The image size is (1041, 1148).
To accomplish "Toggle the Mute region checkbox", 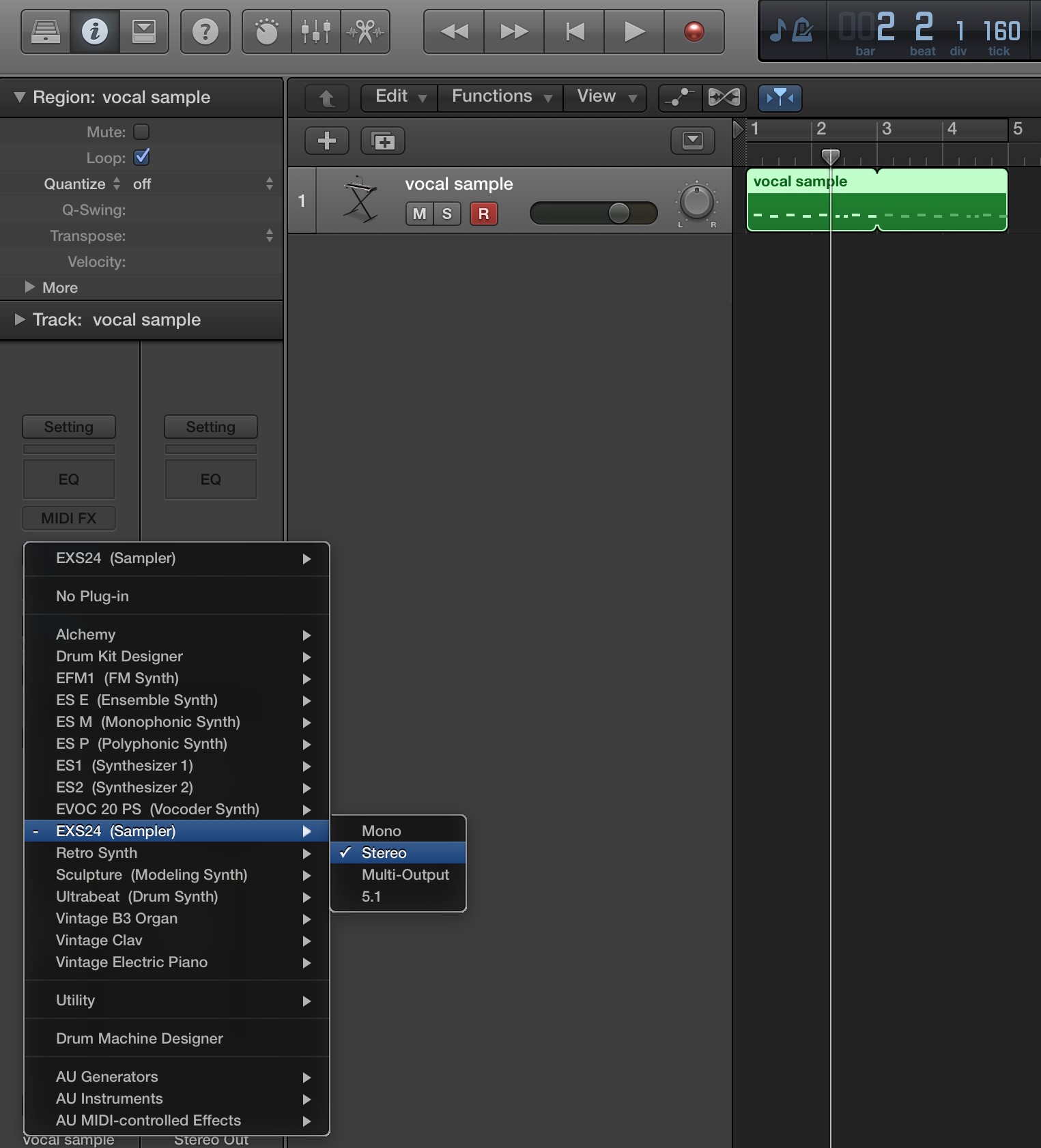I will coord(141,131).
